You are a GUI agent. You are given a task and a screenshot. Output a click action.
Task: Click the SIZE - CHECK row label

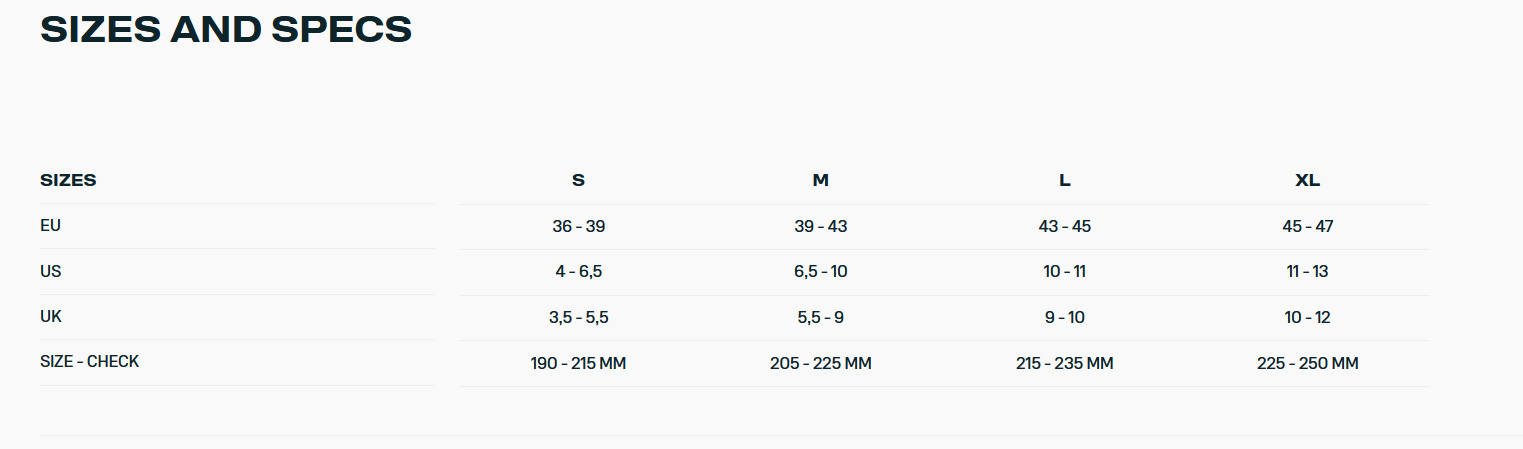tap(90, 362)
